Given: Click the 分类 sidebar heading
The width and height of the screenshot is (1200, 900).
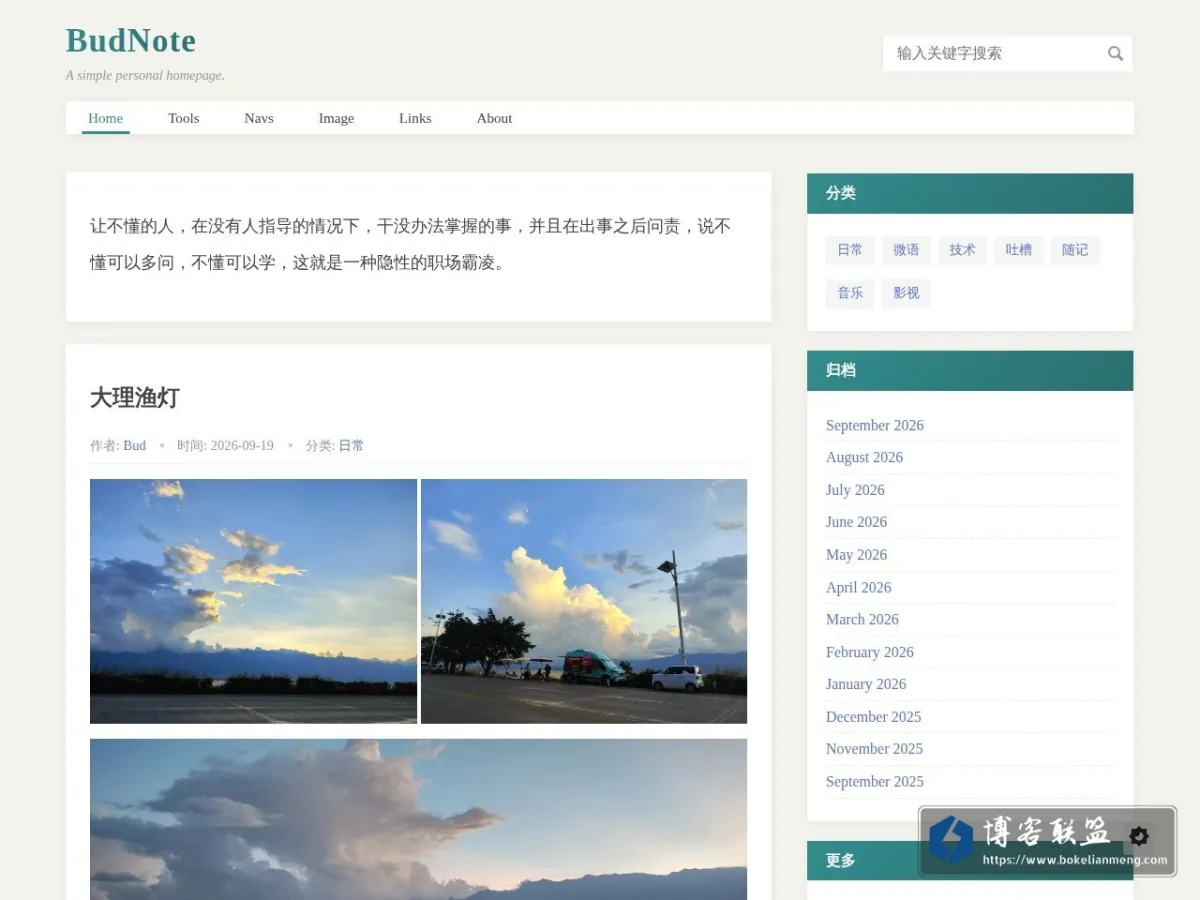Looking at the screenshot, I should point(841,194).
